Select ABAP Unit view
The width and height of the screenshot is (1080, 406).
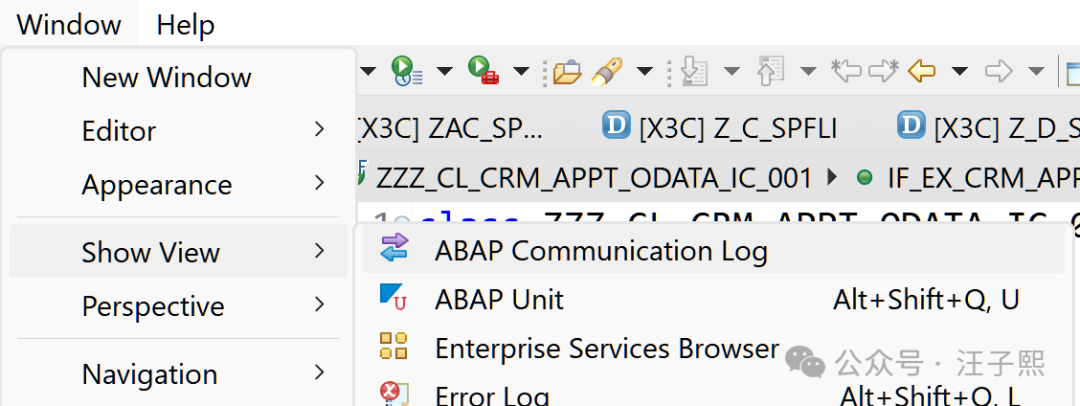click(x=713, y=299)
